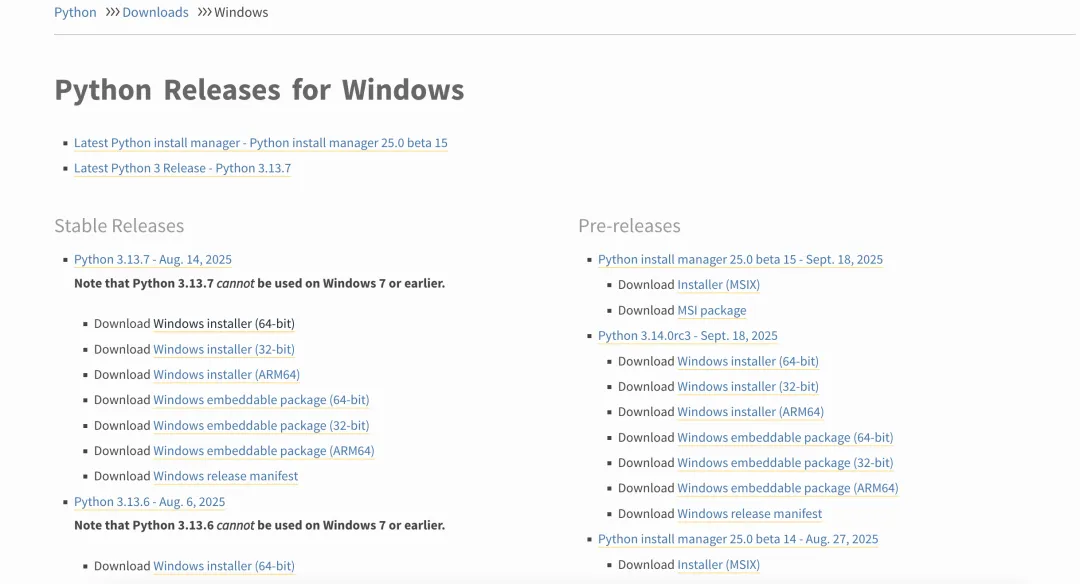The image size is (1080, 584).
Task: Open Python 3.13.7 Aug. 14, 2025 release
Action: point(153,260)
